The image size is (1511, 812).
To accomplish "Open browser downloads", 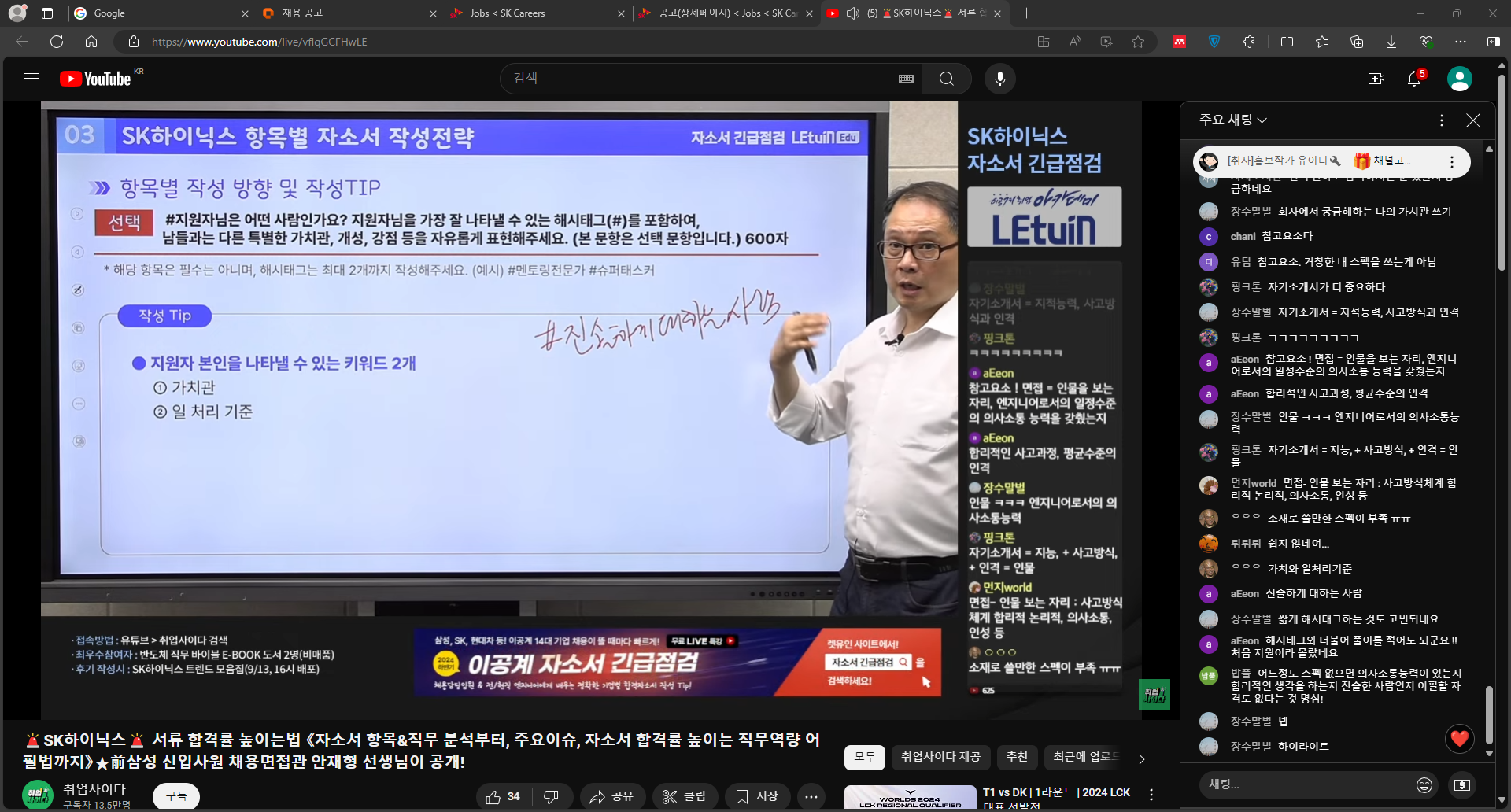I will click(1391, 42).
